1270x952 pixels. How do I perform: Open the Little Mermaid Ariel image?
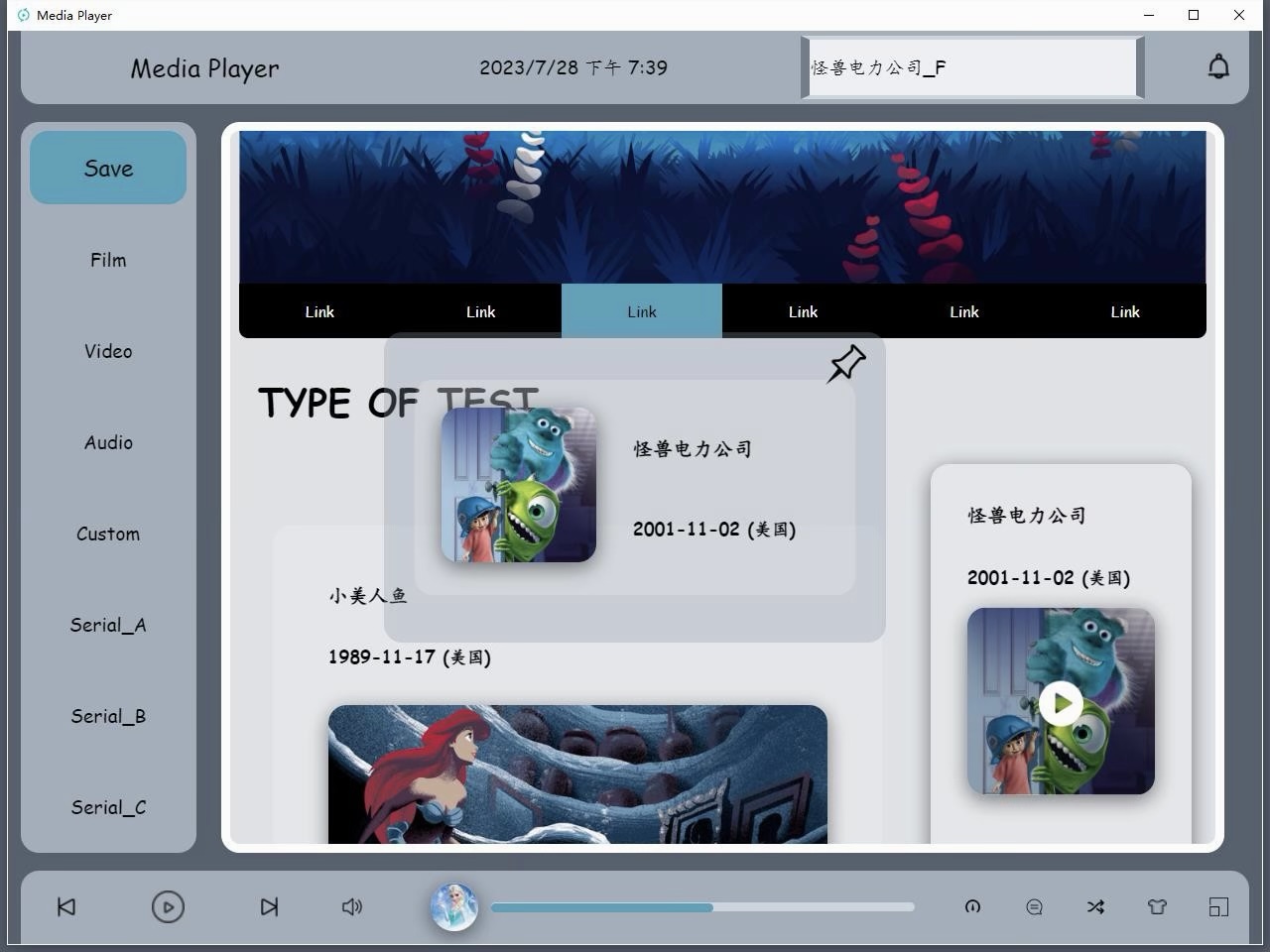click(577, 774)
